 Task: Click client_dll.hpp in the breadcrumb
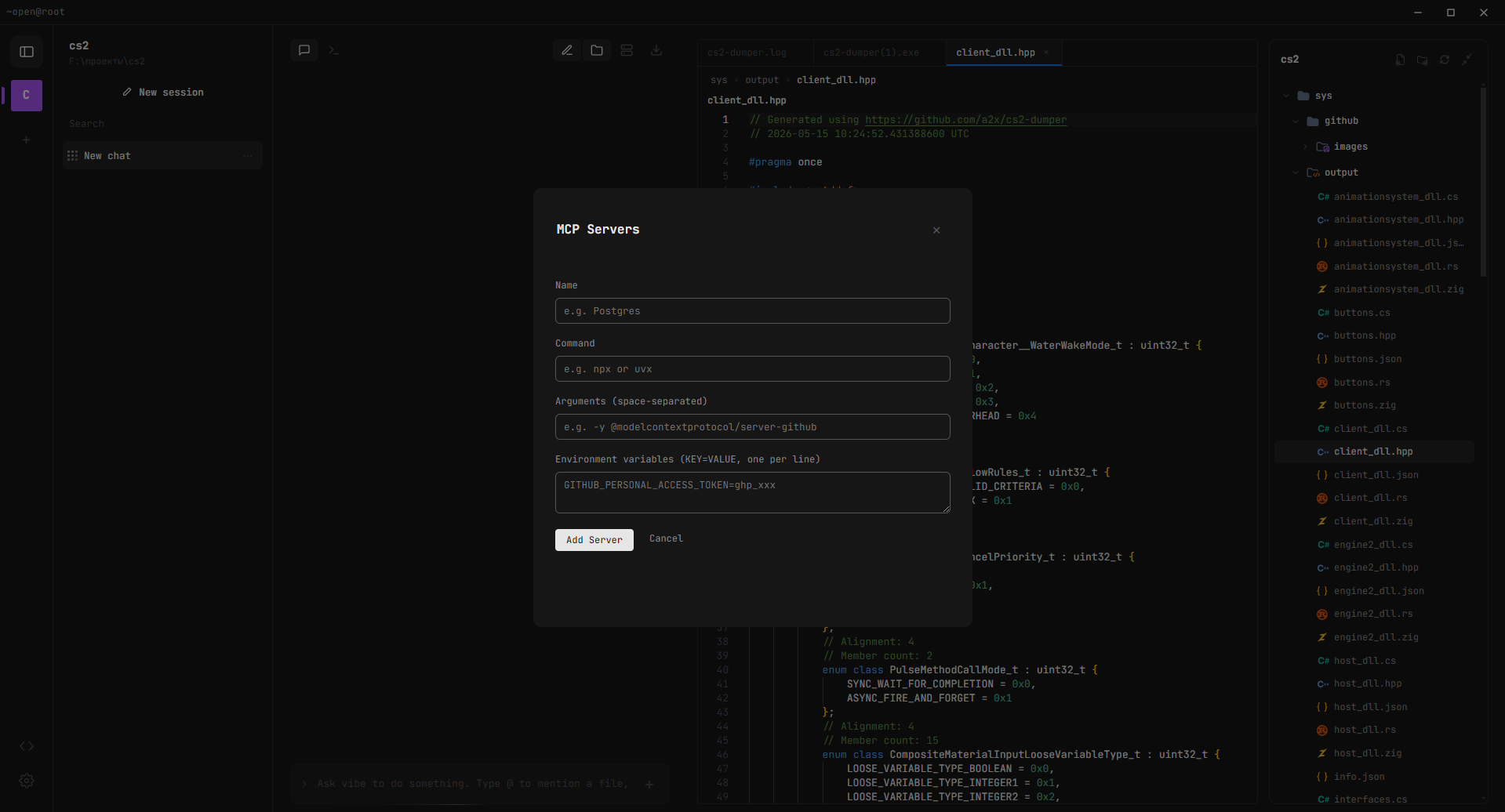click(836, 80)
